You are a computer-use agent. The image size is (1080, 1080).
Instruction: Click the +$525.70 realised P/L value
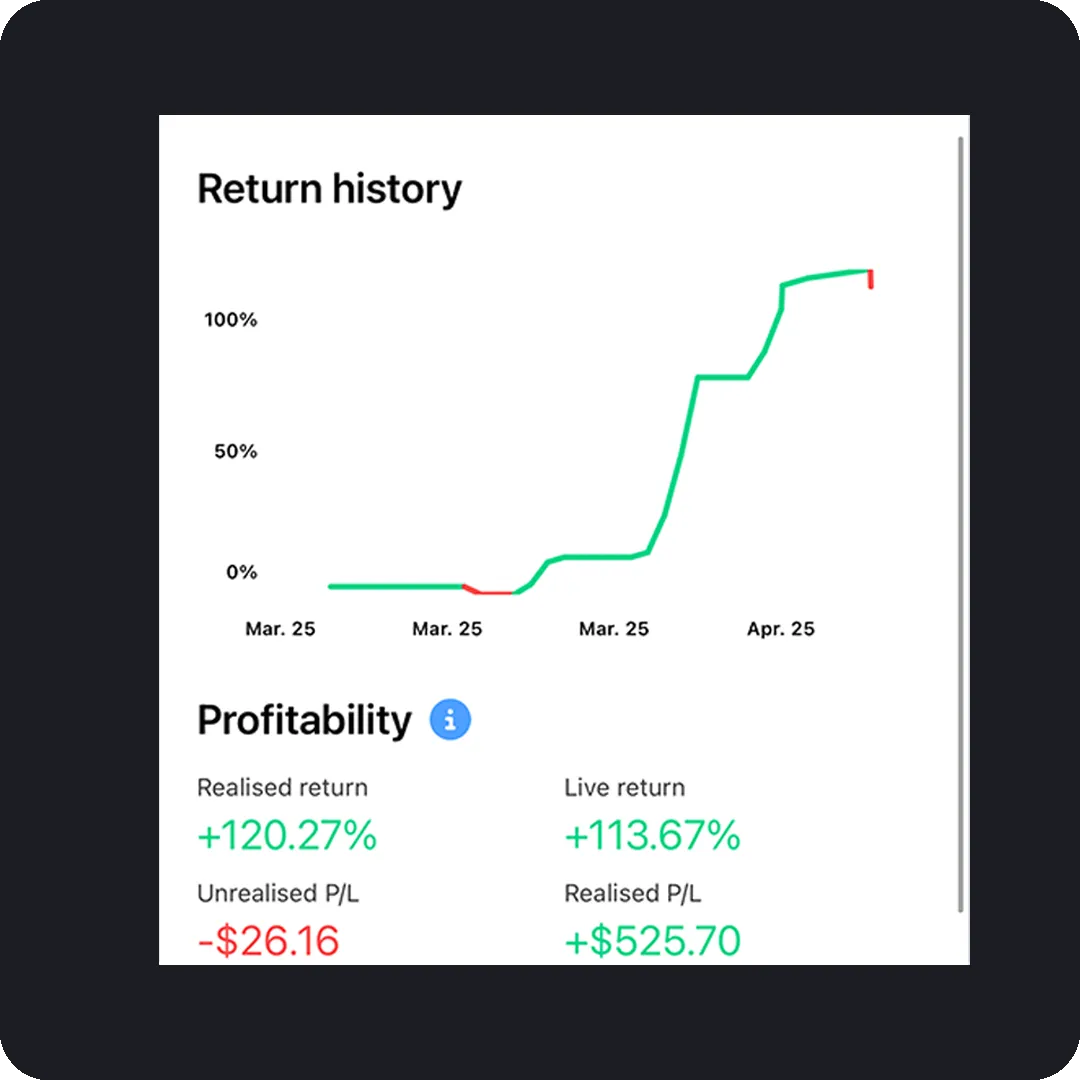pos(652,941)
